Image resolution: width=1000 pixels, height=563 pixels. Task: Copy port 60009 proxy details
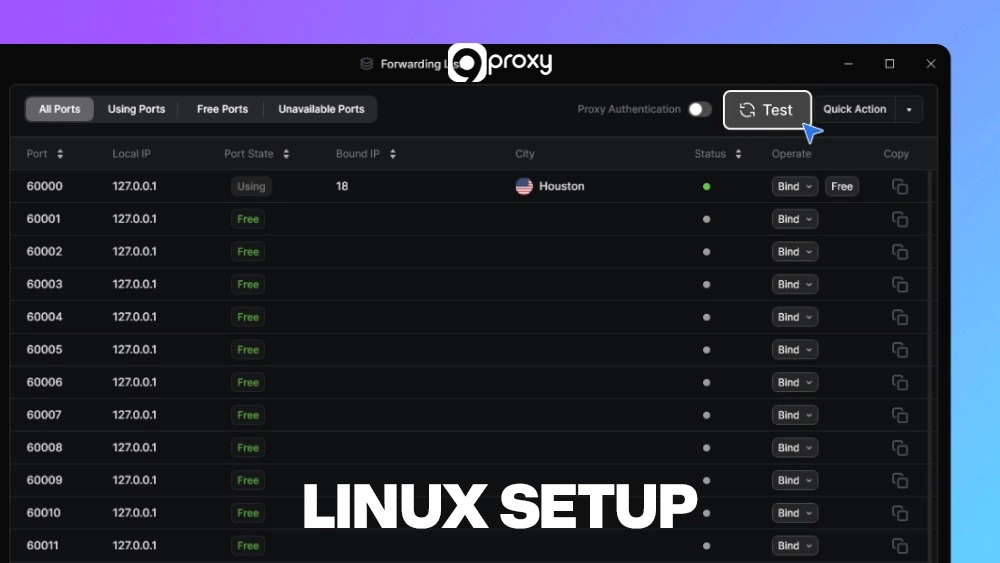[900, 481]
